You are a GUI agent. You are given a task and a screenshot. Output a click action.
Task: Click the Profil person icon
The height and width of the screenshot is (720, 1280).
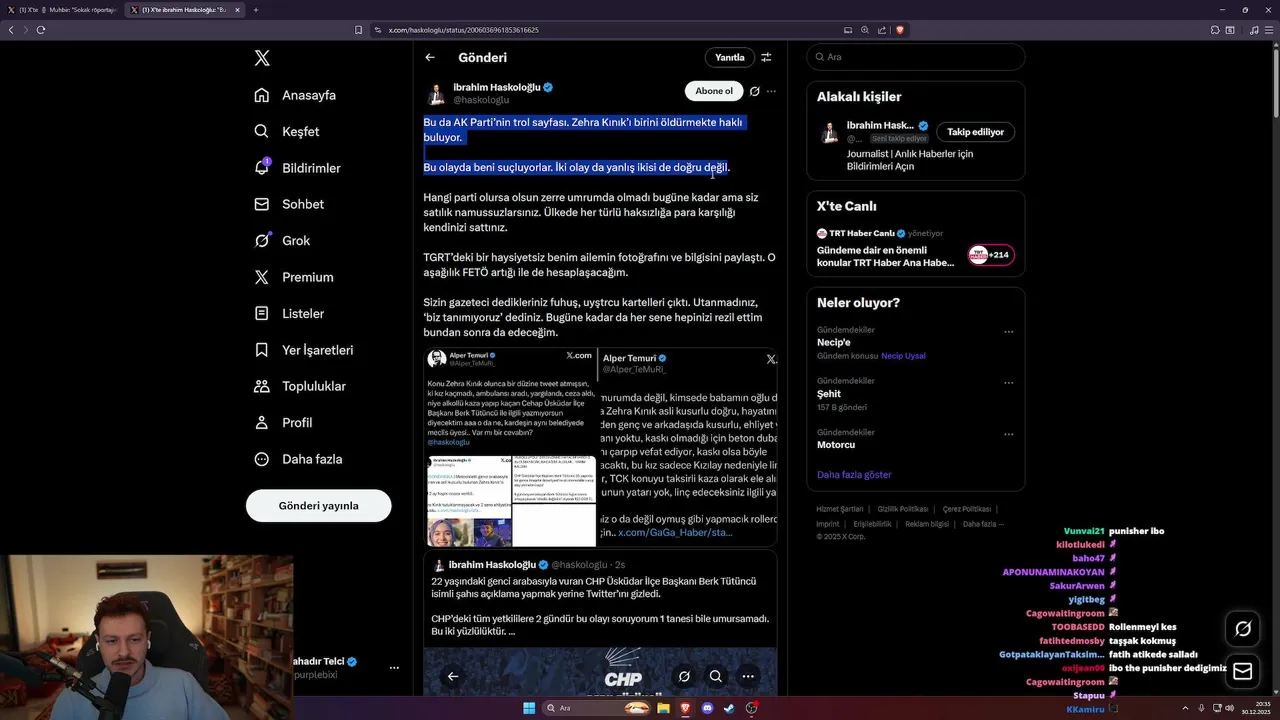tap(262, 422)
